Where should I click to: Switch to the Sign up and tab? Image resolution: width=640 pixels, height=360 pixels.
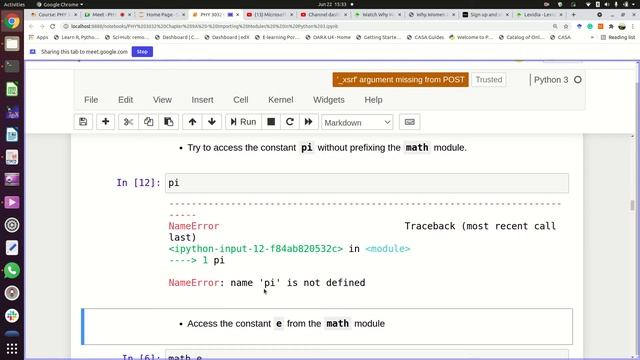[485, 14]
